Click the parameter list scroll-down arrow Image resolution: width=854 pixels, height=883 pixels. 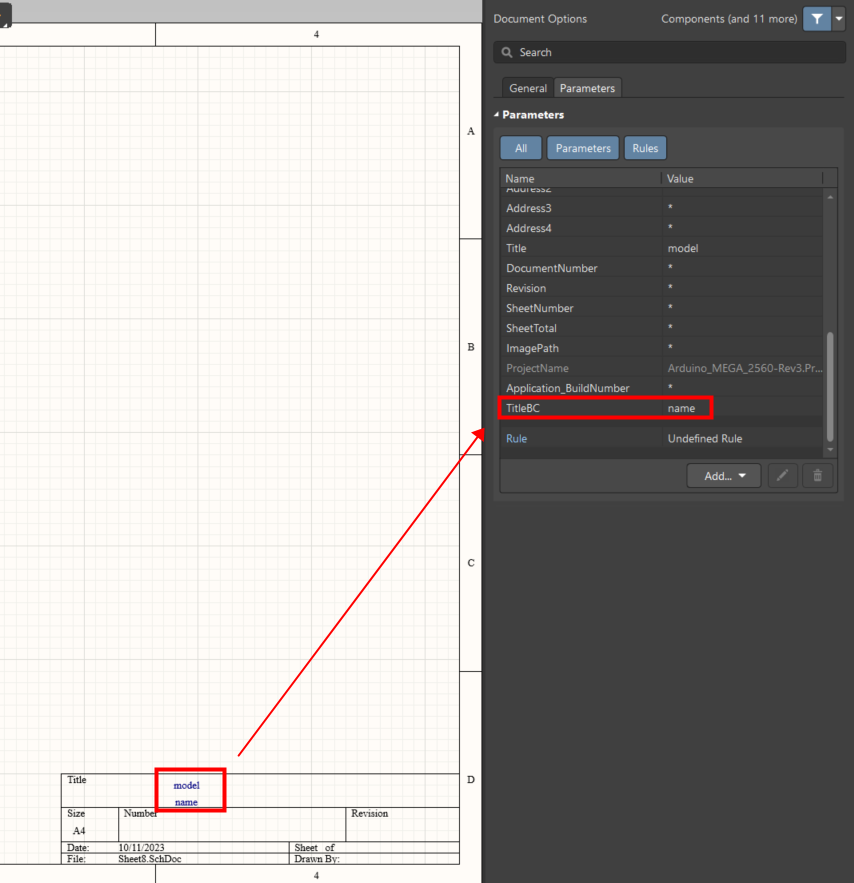coord(829,450)
